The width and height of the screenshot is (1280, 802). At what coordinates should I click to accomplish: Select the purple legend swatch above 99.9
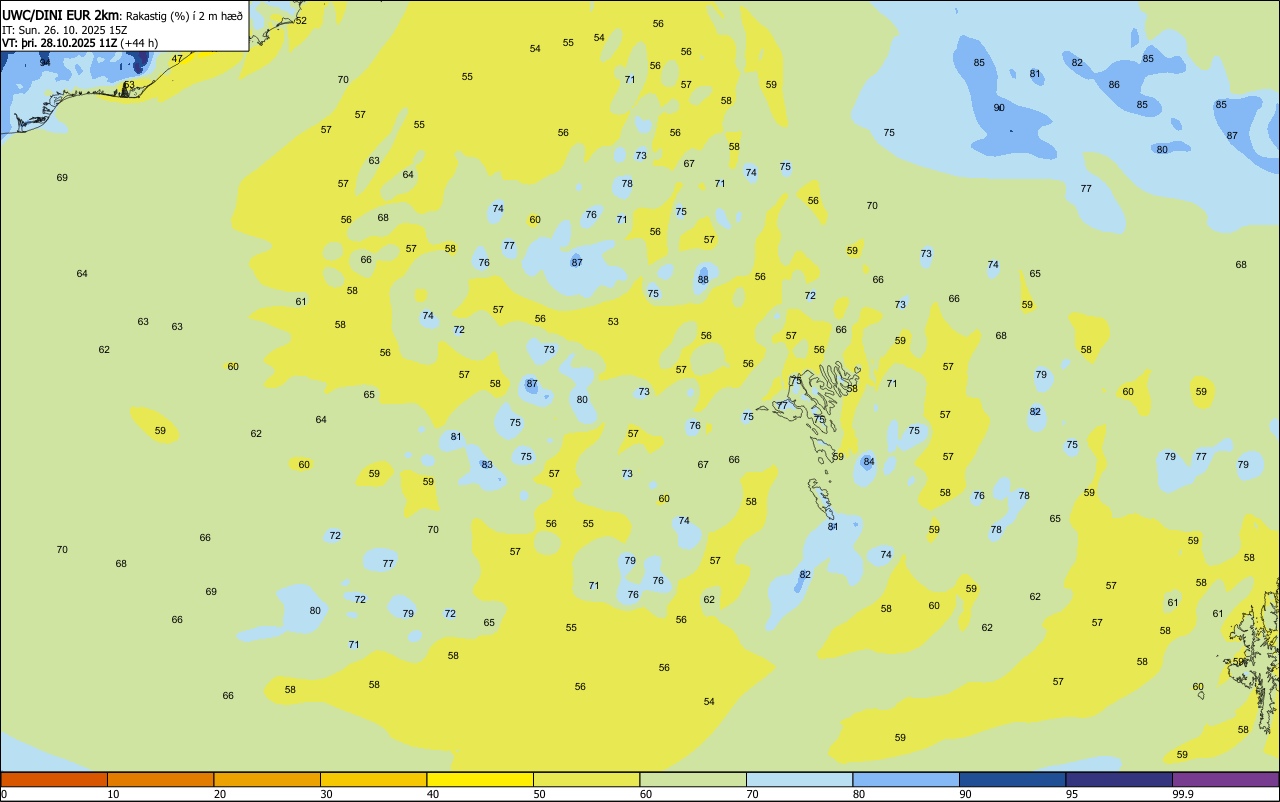tap(1225, 779)
